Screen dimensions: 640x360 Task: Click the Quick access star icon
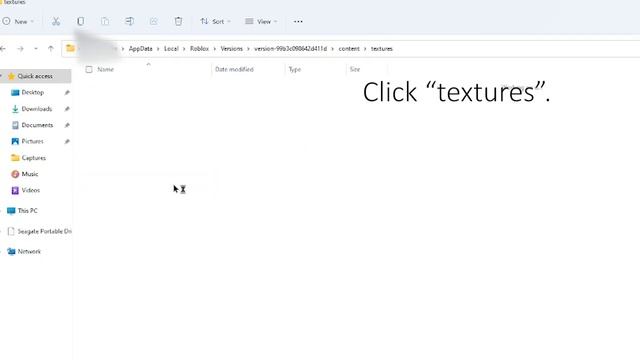[11, 76]
